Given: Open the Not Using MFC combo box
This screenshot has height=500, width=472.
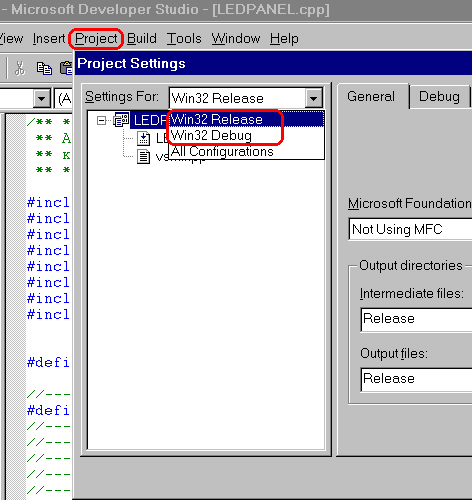Looking at the screenshot, I should [x=411, y=229].
